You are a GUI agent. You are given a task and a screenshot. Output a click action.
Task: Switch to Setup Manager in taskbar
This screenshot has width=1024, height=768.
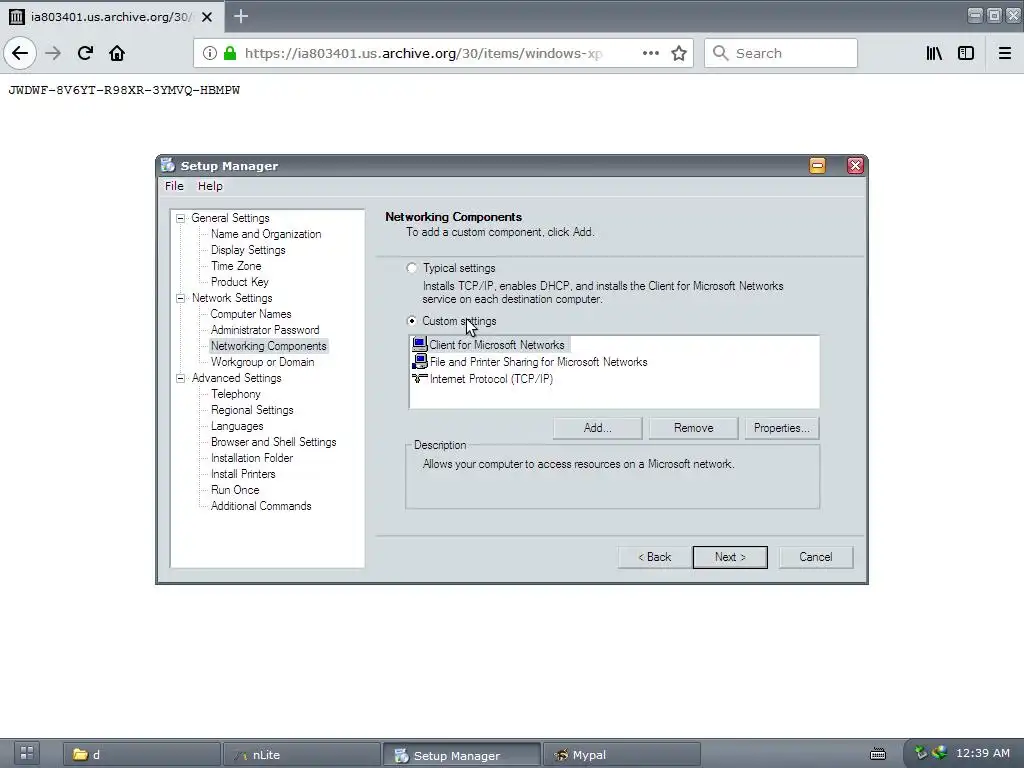(462, 755)
